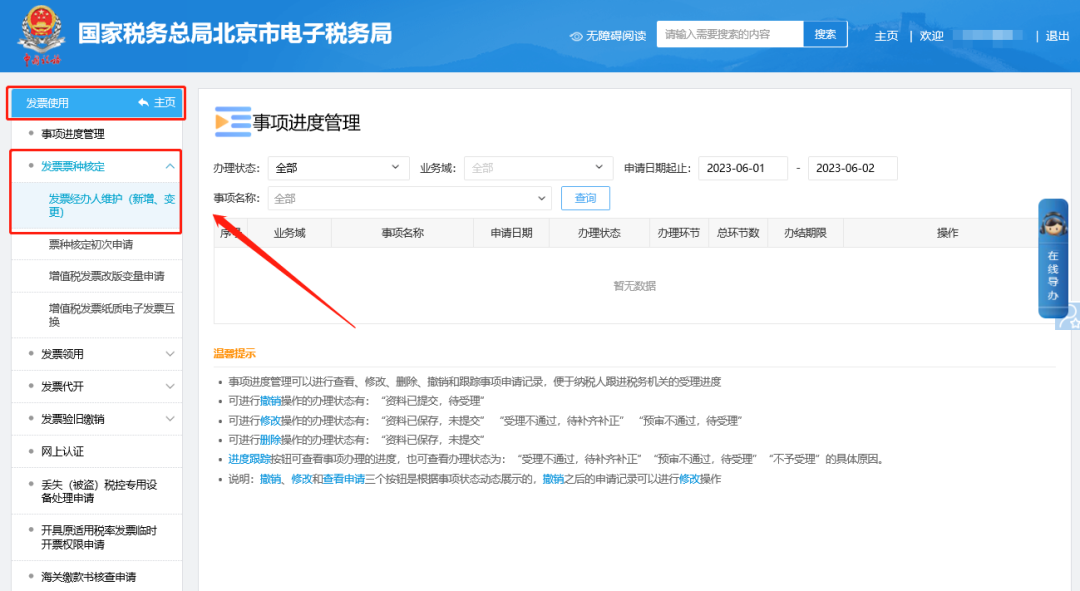Click the 搜索 button in header

pos(825,34)
